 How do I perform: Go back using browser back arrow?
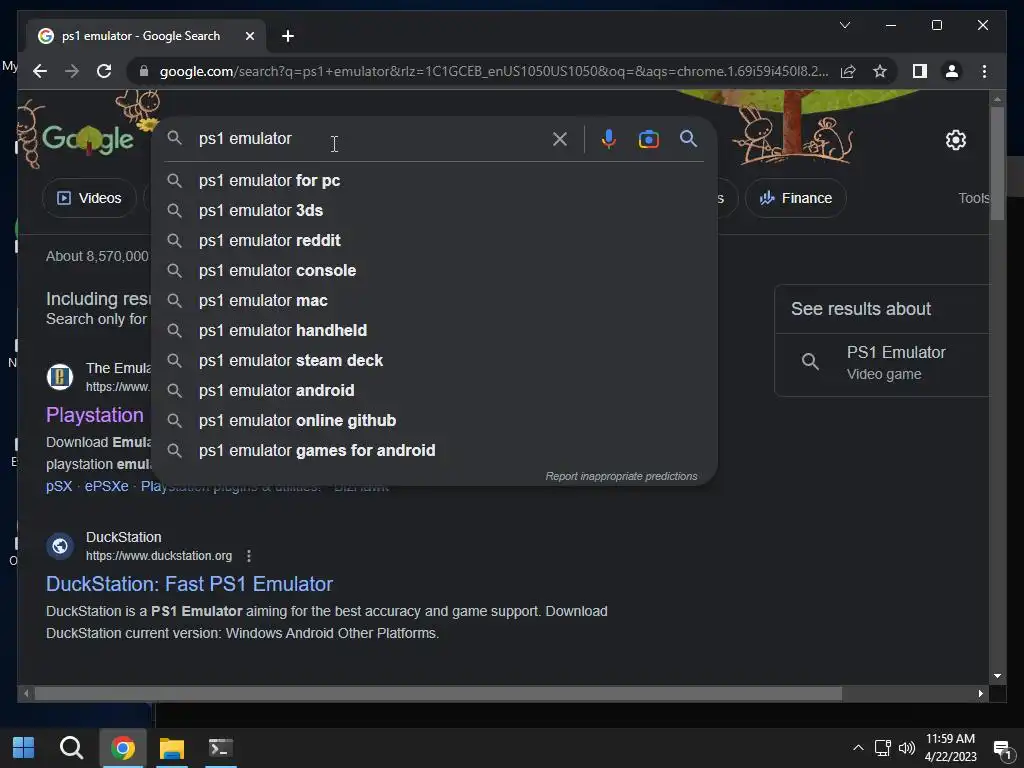[40, 71]
